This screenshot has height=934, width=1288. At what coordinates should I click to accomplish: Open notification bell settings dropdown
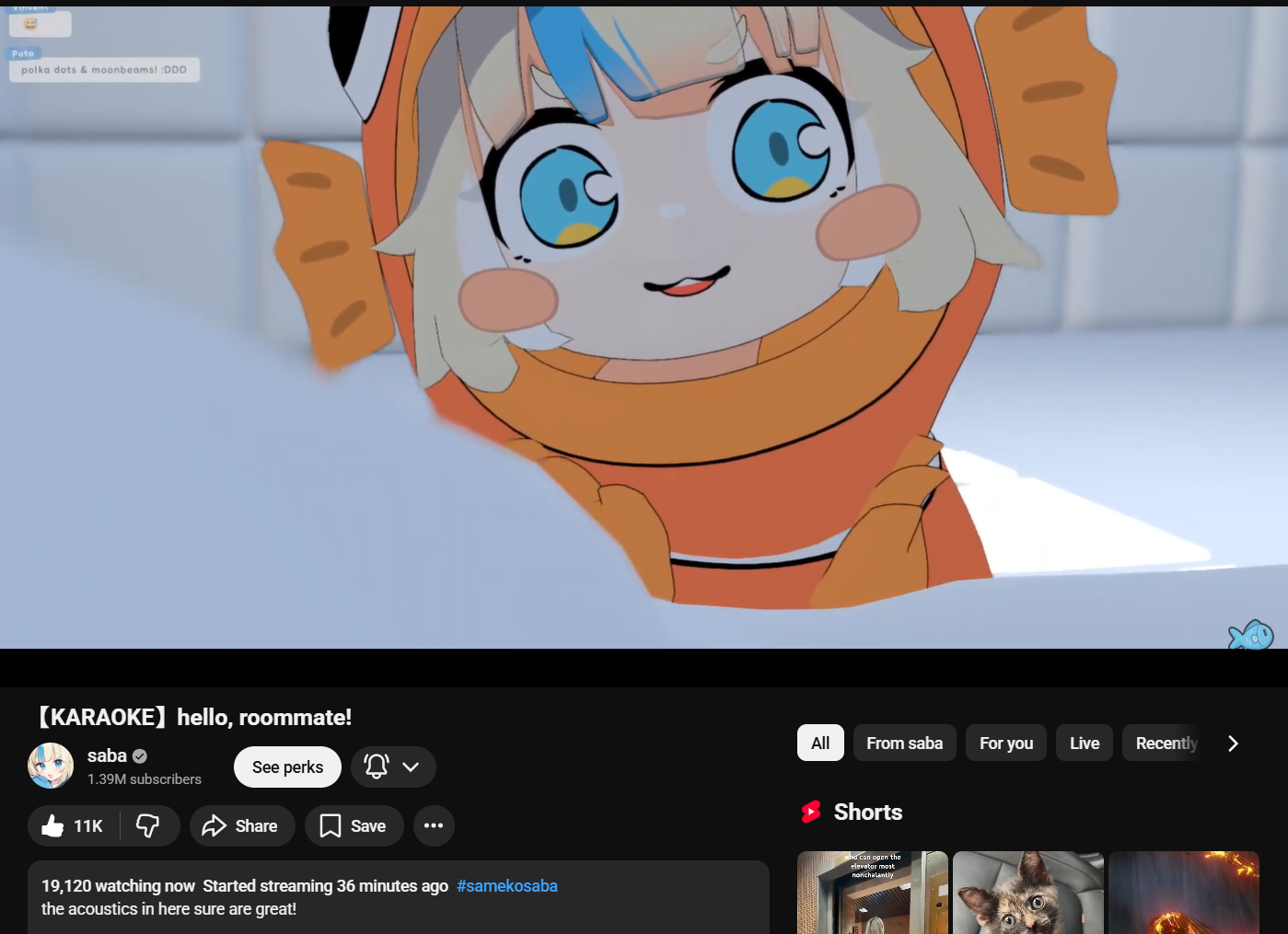click(393, 767)
